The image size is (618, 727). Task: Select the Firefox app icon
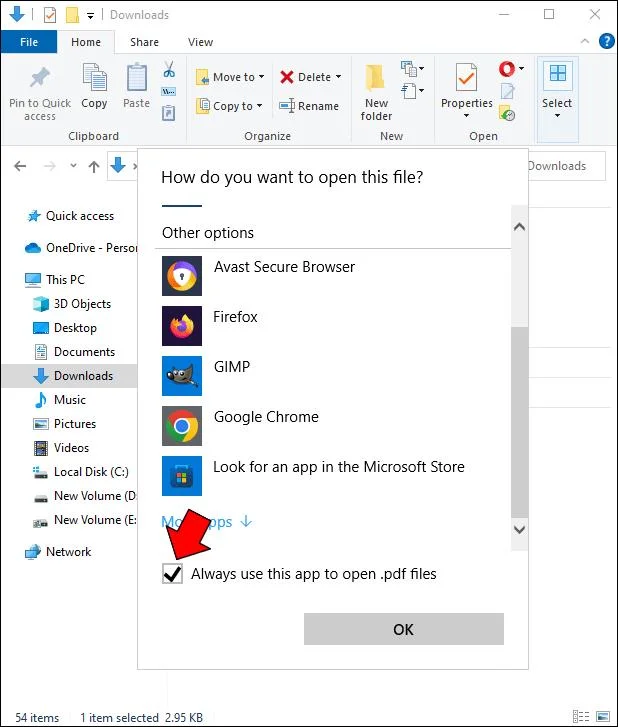click(x=181, y=326)
